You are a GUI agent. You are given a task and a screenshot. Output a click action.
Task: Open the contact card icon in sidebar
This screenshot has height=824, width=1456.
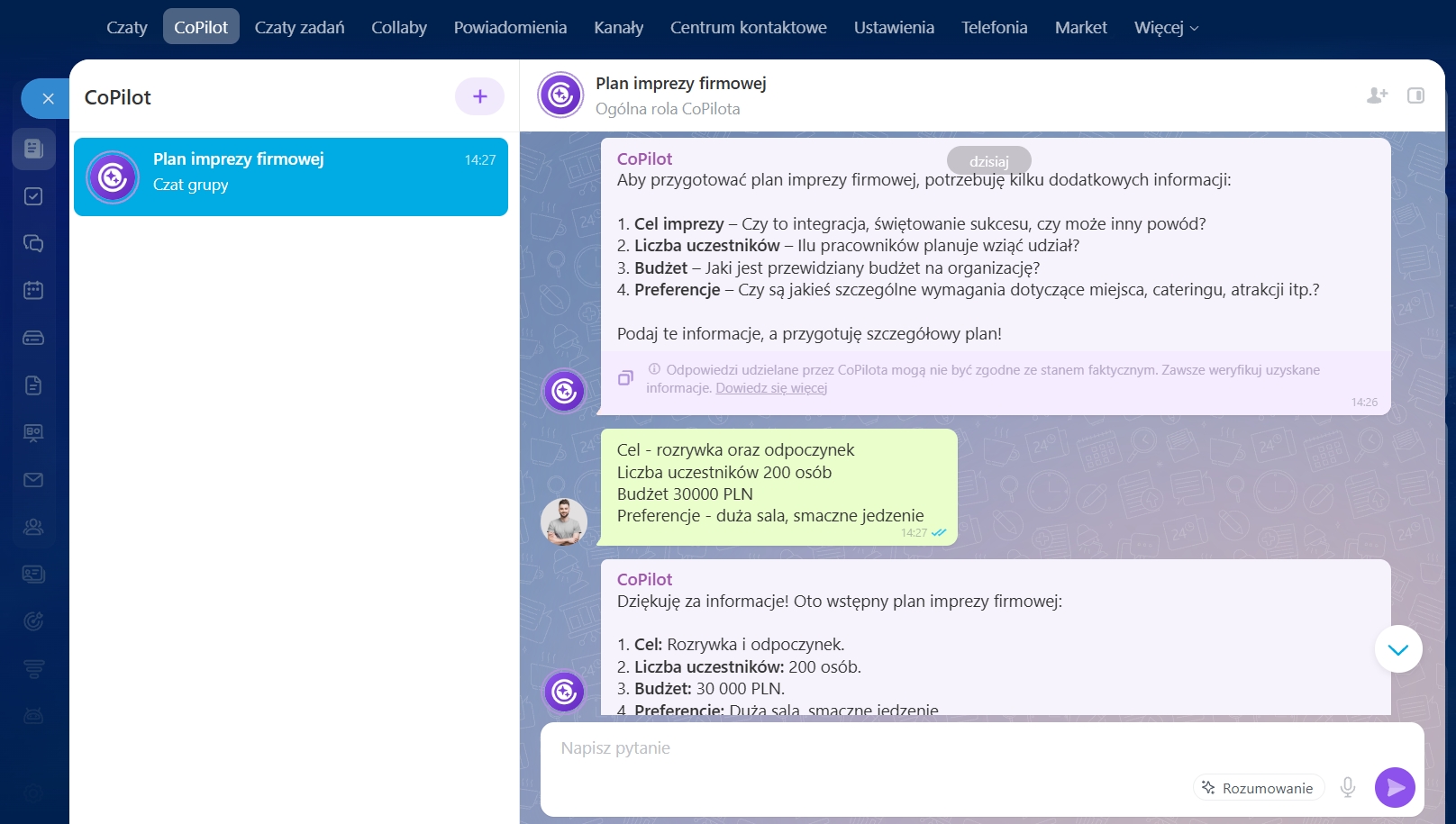coord(33,575)
